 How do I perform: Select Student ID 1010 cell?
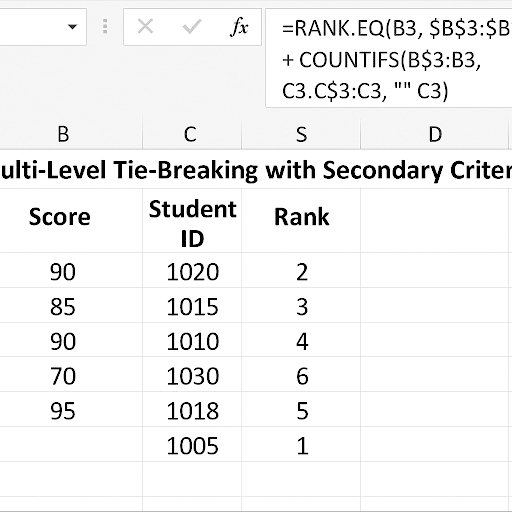pos(192,340)
